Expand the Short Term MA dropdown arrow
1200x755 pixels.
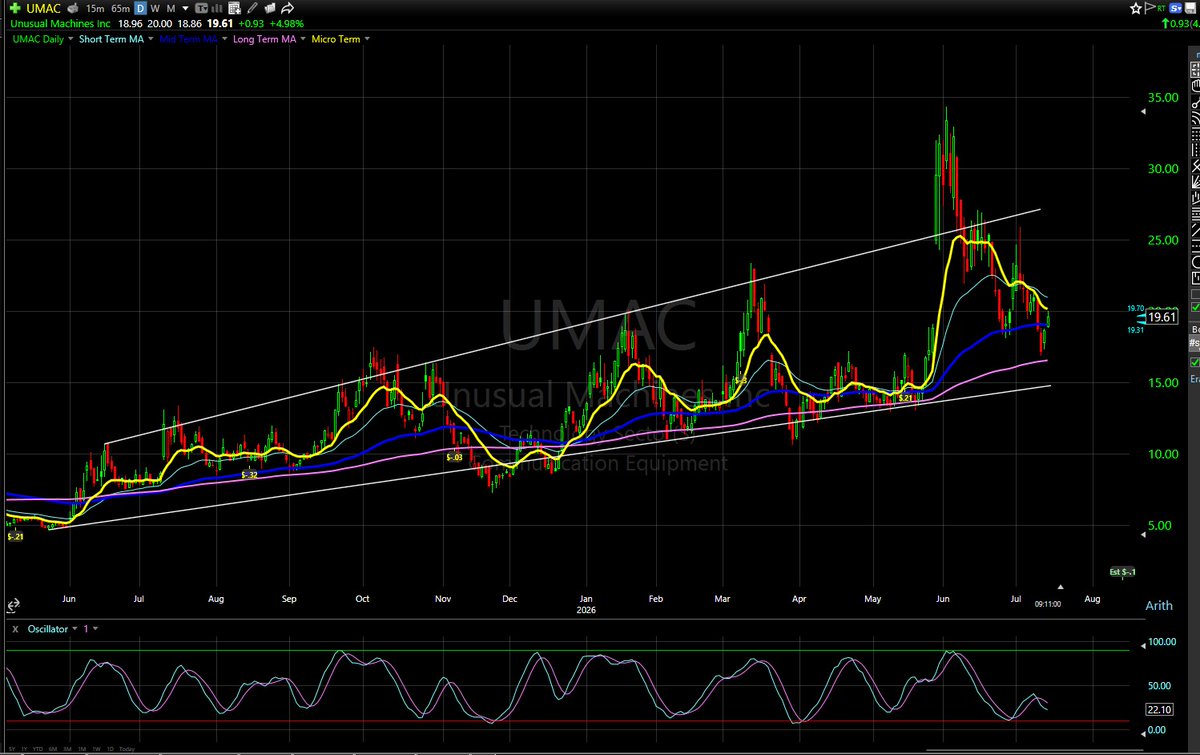click(150, 39)
